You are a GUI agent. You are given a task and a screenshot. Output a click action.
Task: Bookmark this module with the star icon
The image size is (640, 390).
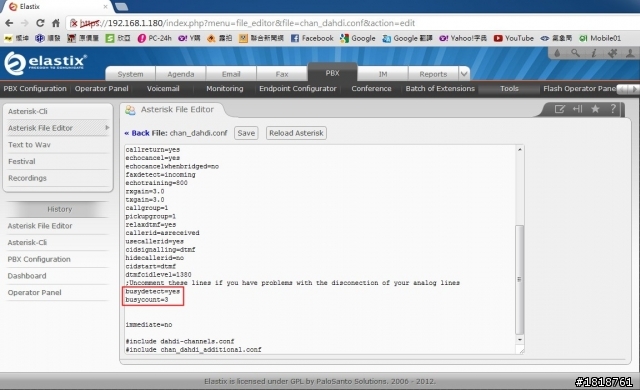pos(596,109)
